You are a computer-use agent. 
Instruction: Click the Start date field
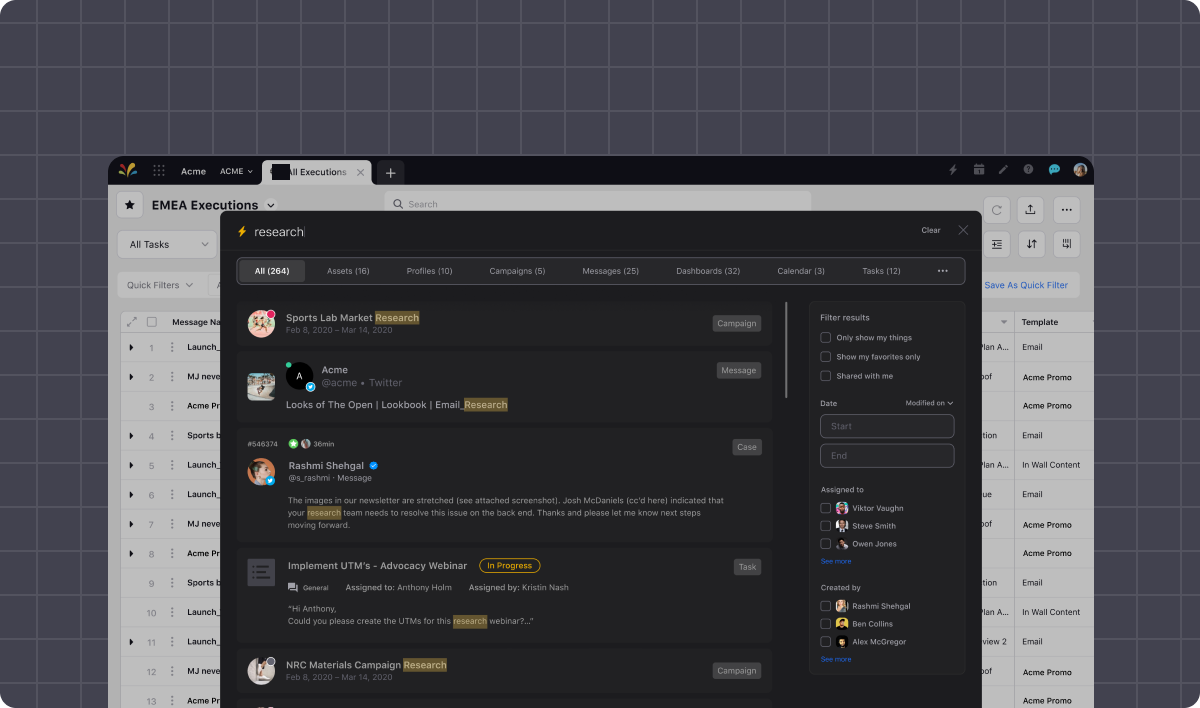coord(887,426)
